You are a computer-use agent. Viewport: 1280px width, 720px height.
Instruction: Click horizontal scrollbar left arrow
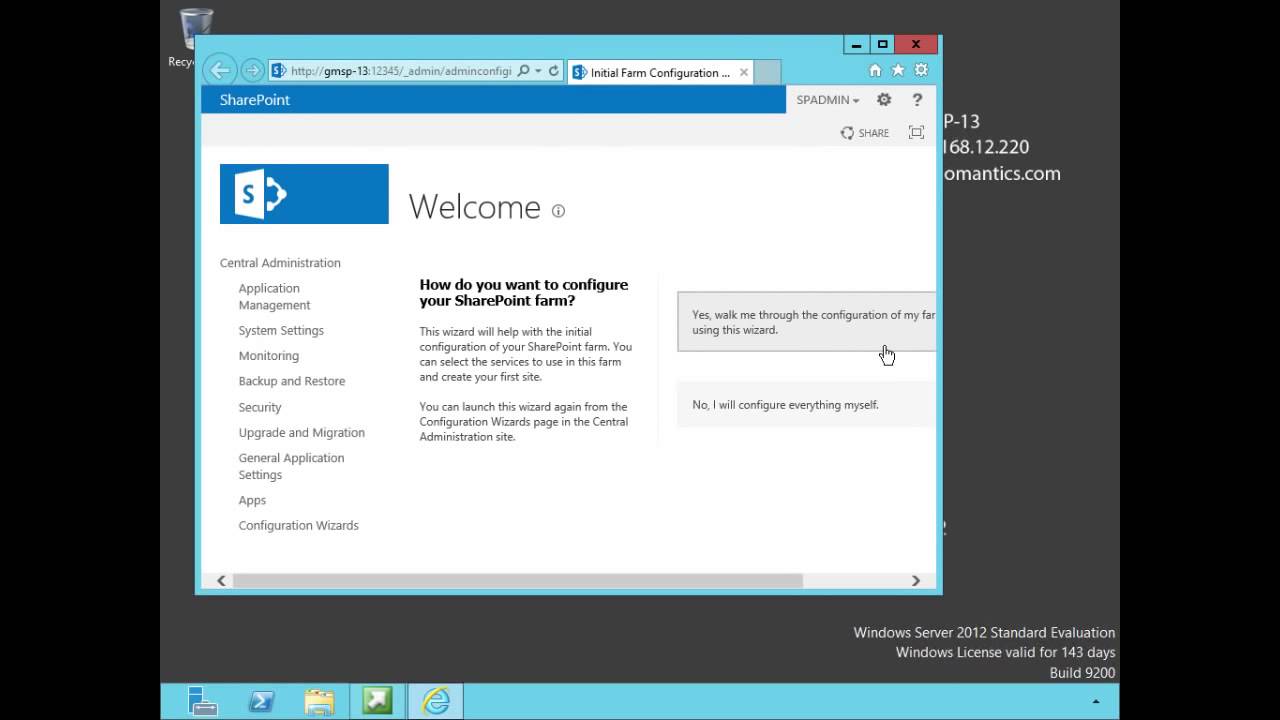[x=221, y=581]
